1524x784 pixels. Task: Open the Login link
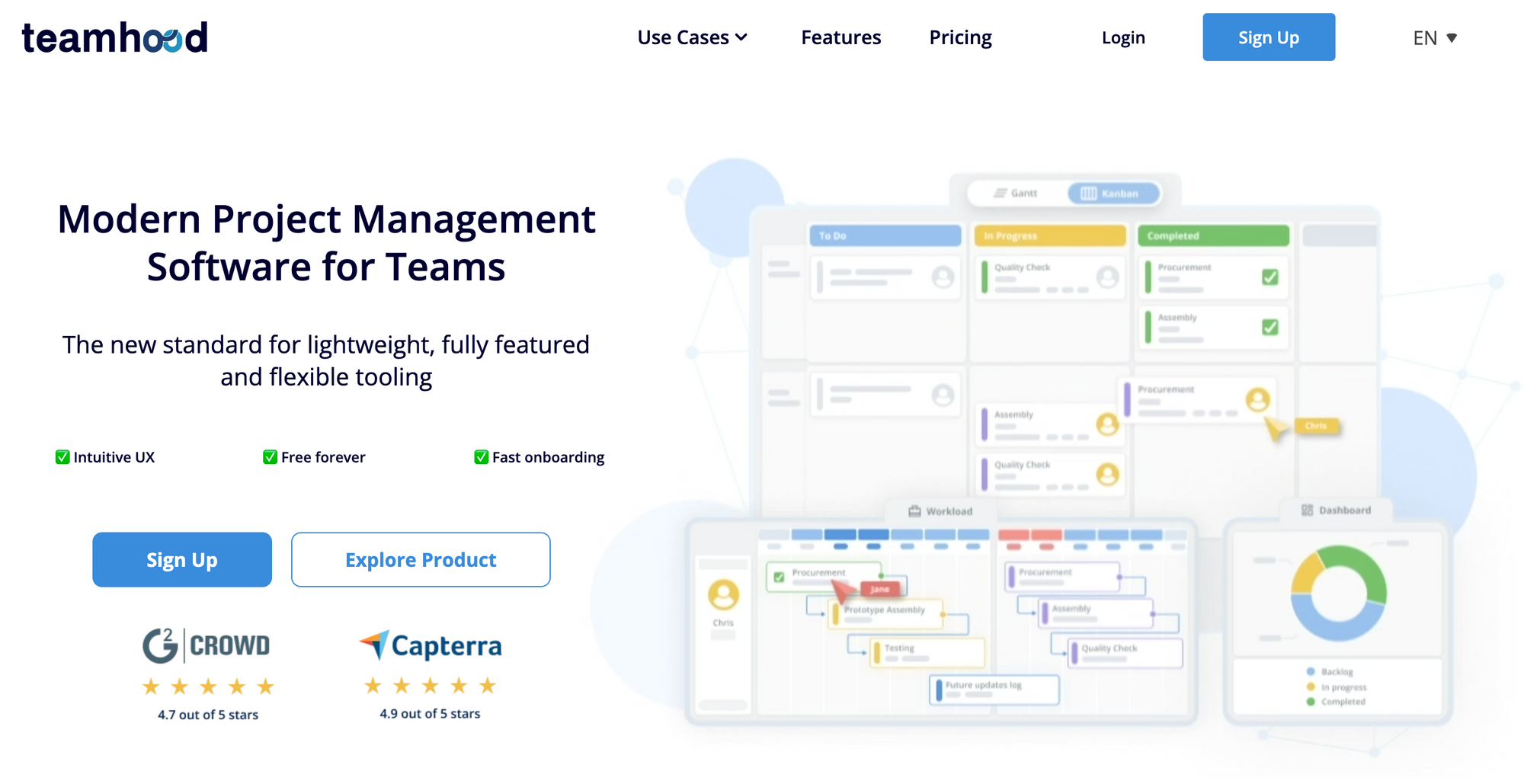[1123, 37]
